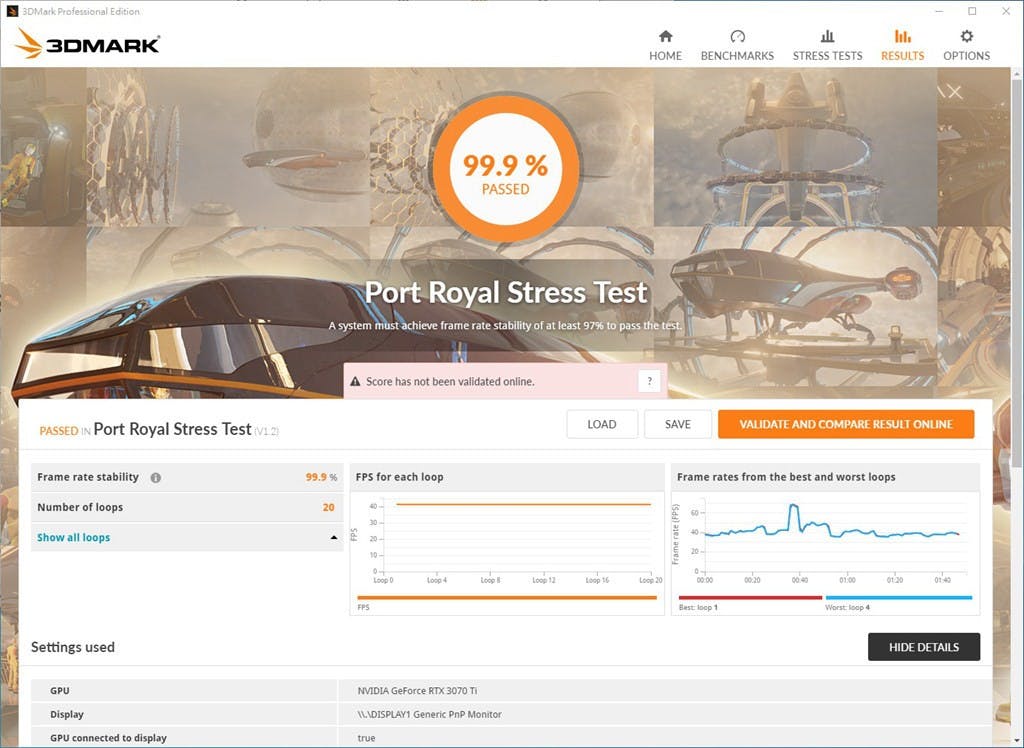The height and width of the screenshot is (748, 1024).
Task: Open the BENCHMARKS tab
Action: click(737, 45)
